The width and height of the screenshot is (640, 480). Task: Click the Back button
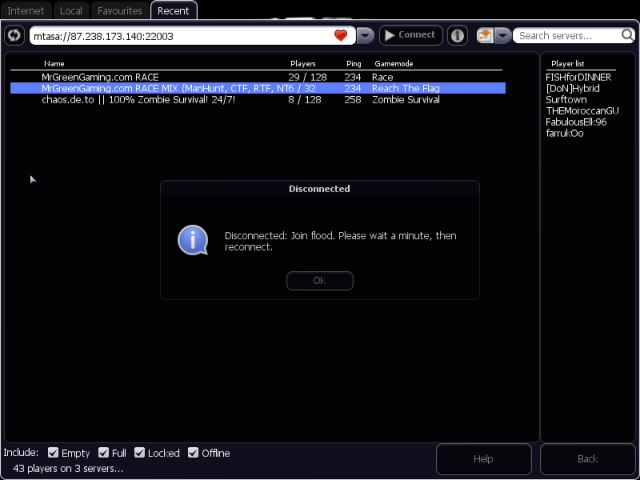tap(588, 459)
